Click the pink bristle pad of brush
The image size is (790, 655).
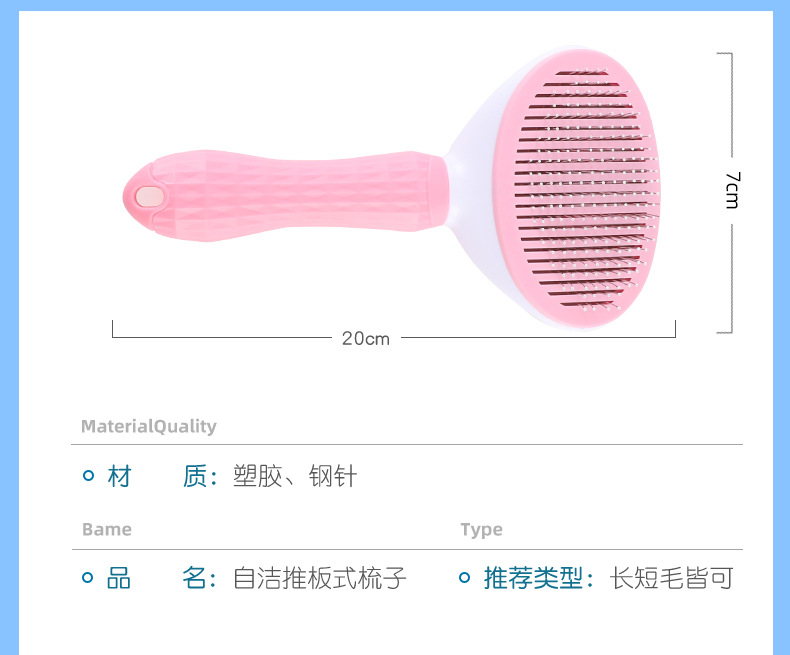(576, 187)
